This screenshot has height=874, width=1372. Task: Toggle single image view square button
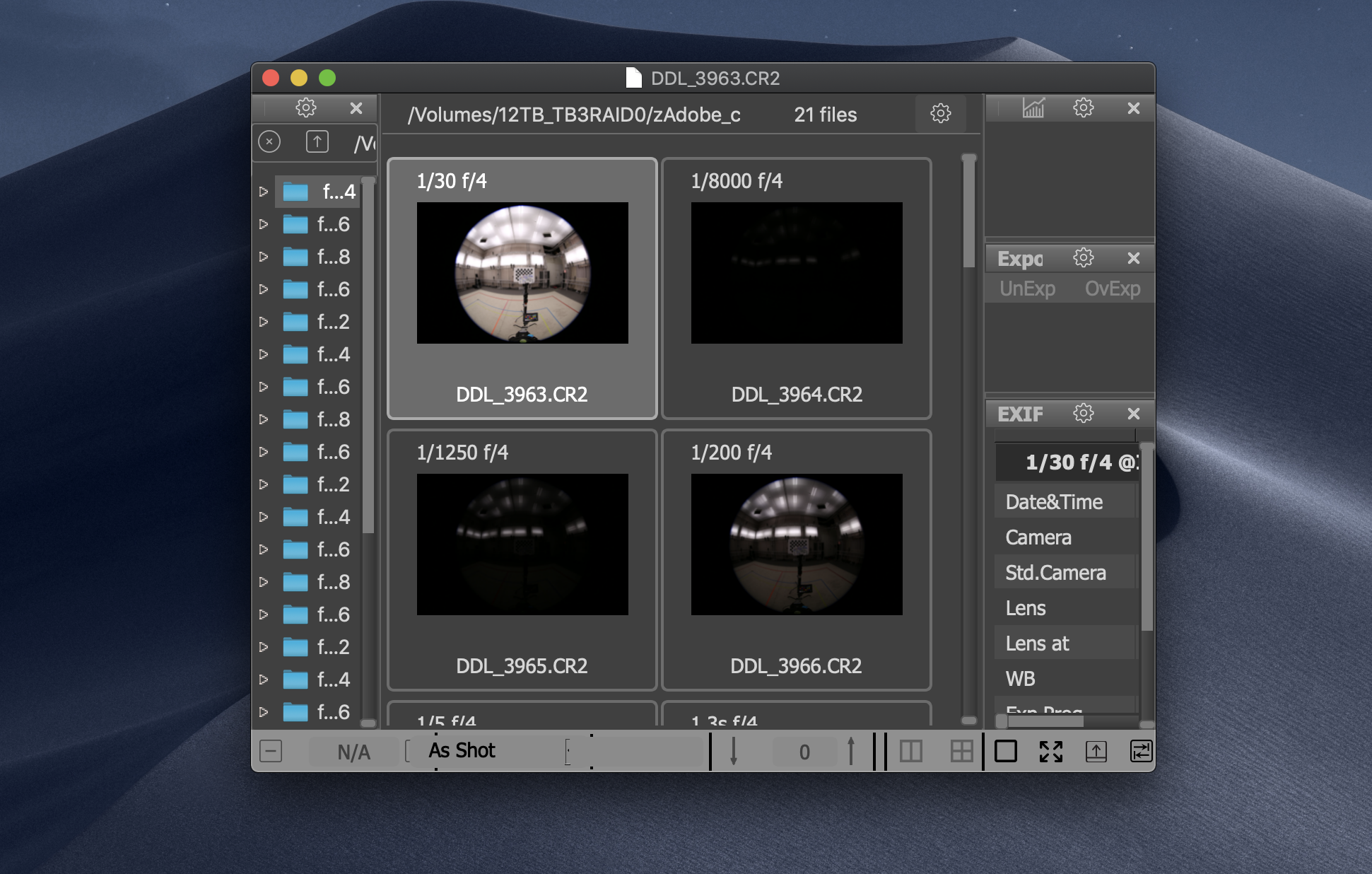click(1005, 752)
